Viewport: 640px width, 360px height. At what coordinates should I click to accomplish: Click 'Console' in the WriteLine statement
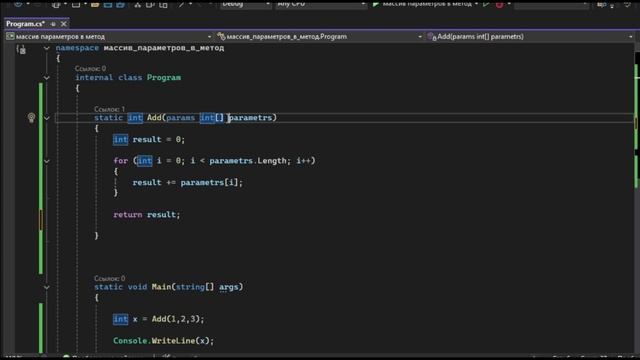pos(130,341)
